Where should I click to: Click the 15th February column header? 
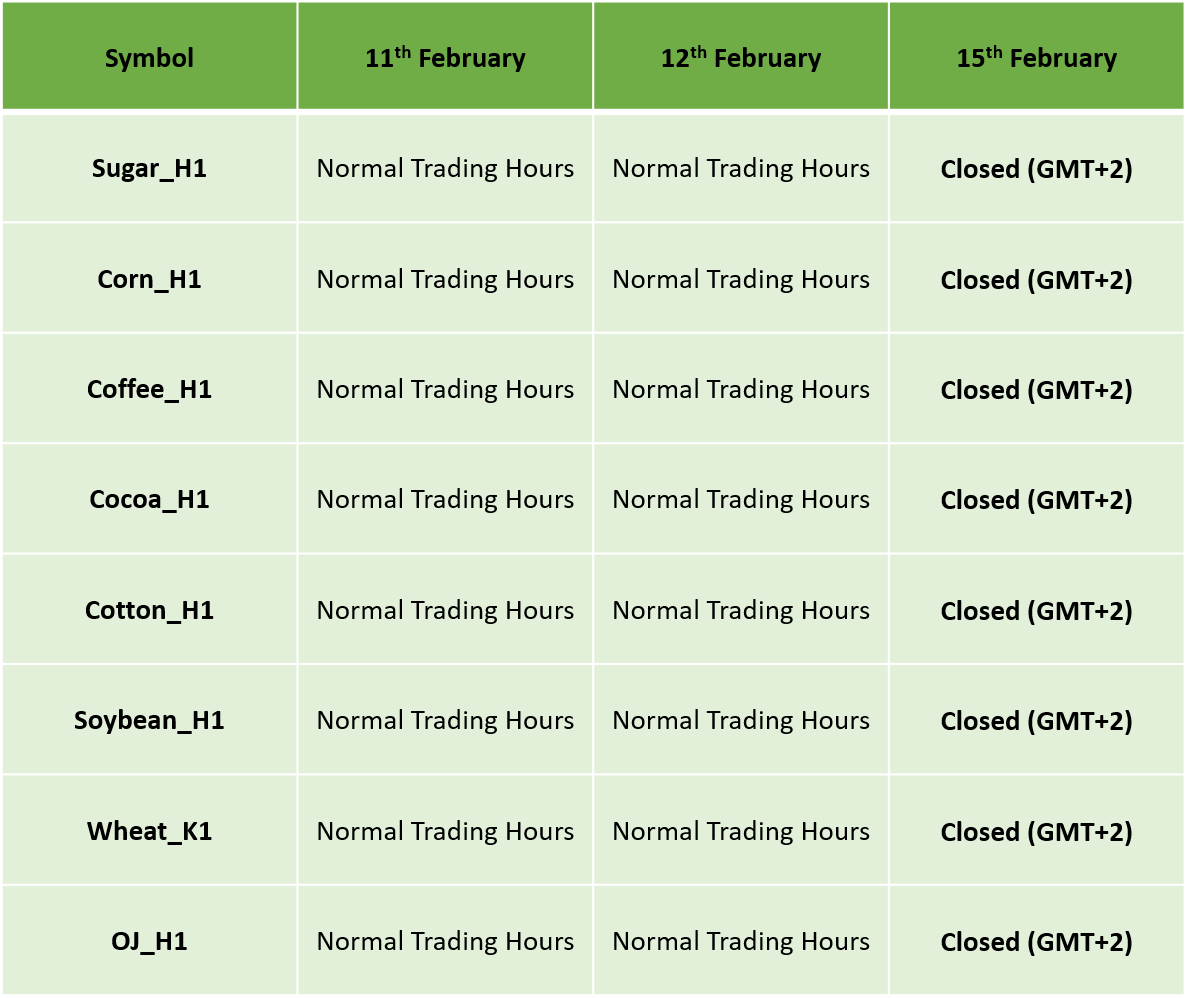pos(1037,56)
